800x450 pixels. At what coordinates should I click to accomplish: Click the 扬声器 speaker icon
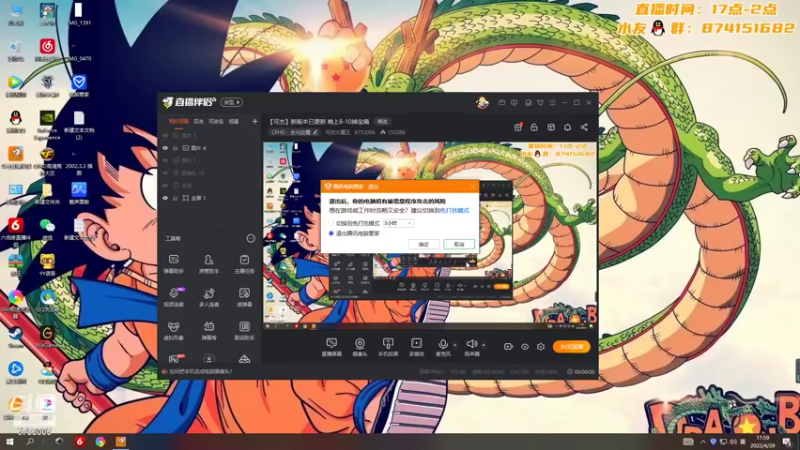click(x=472, y=344)
